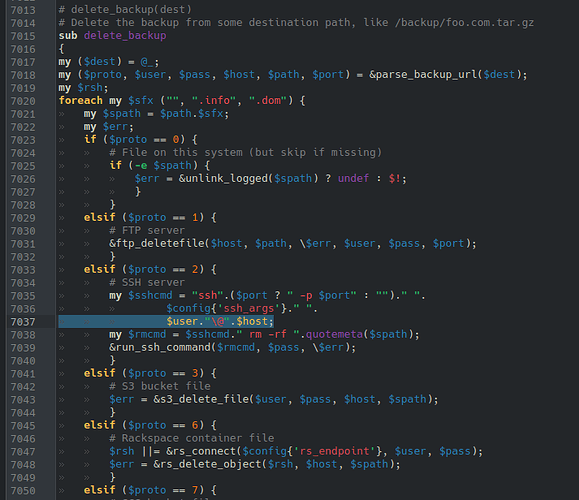Click the &s3_delete_file function call
Viewport: 579px width, 500px height.
coord(201,399)
